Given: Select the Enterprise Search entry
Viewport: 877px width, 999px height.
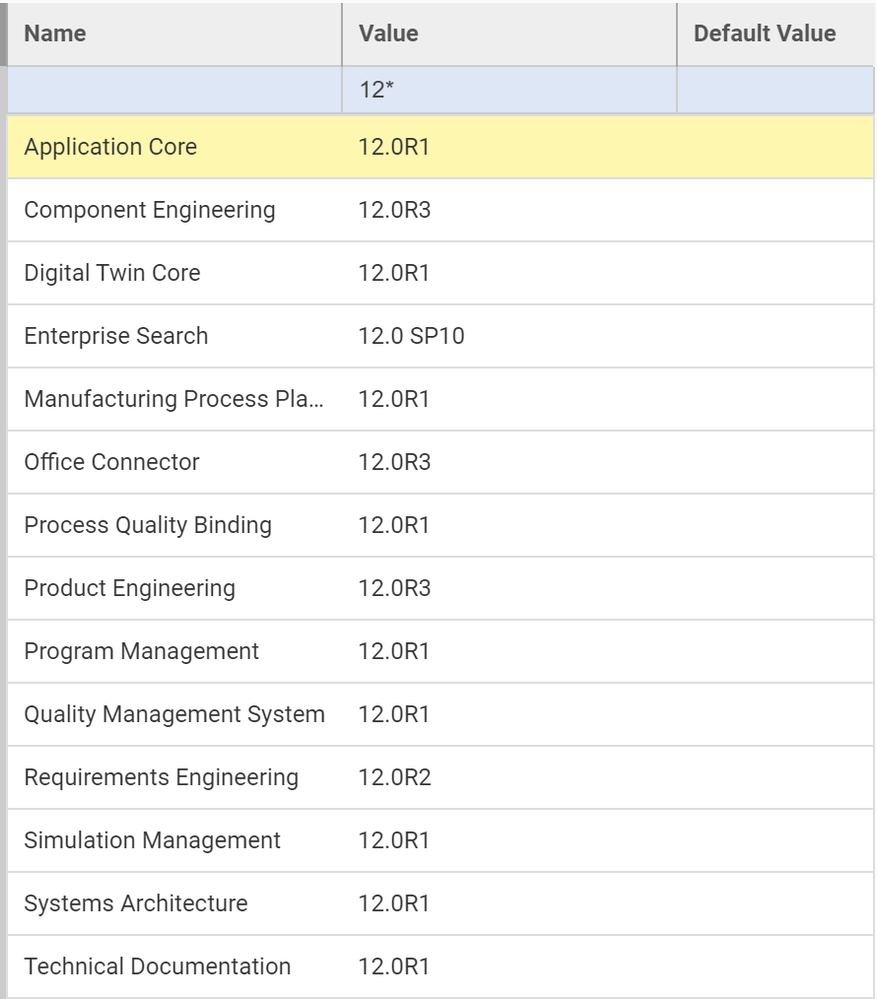Looking at the screenshot, I should (x=116, y=336).
